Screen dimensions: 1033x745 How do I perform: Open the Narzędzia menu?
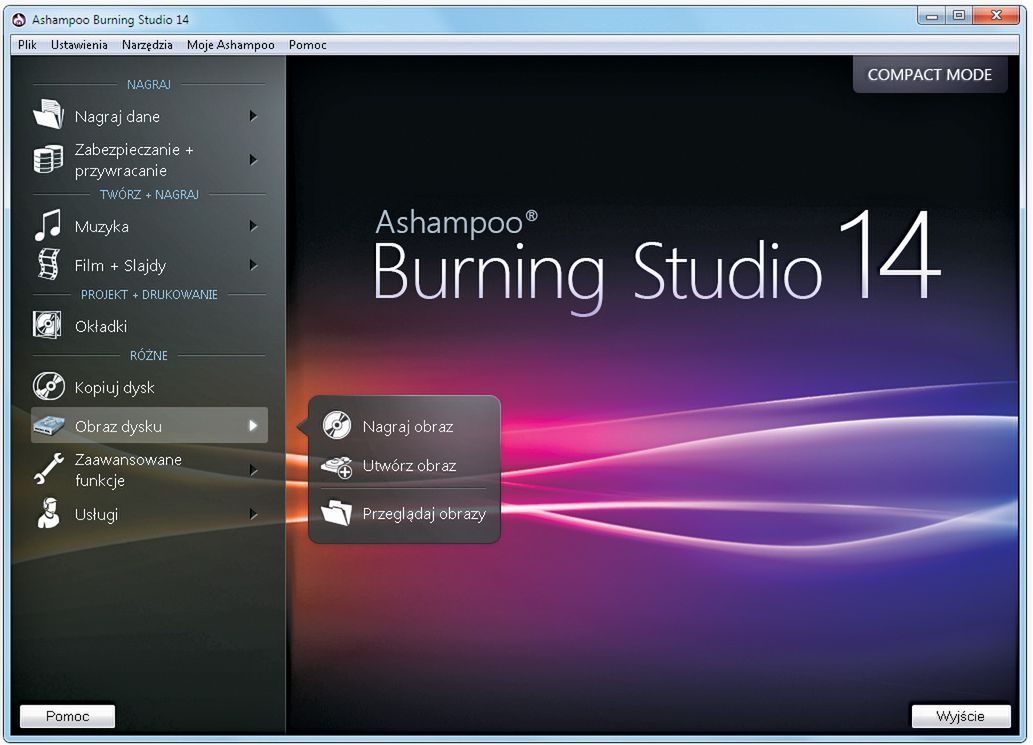tap(147, 44)
